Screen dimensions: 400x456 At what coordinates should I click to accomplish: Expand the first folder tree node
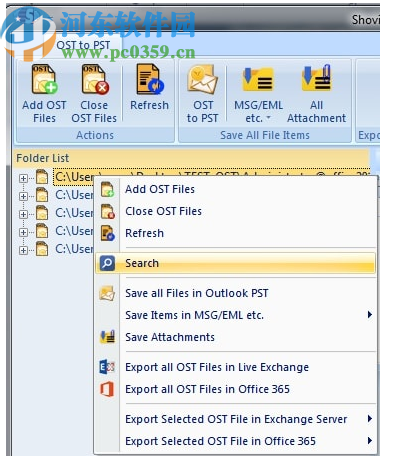pyautogui.click(x=23, y=178)
